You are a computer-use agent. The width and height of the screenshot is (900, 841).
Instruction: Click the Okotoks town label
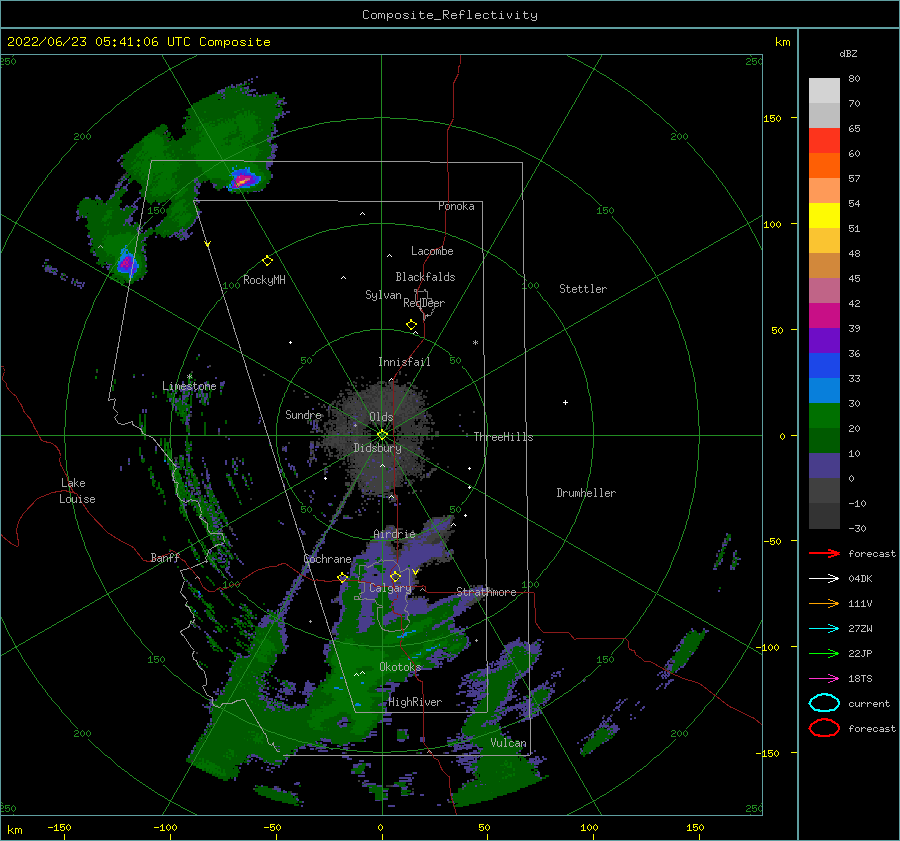tap(400, 667)
